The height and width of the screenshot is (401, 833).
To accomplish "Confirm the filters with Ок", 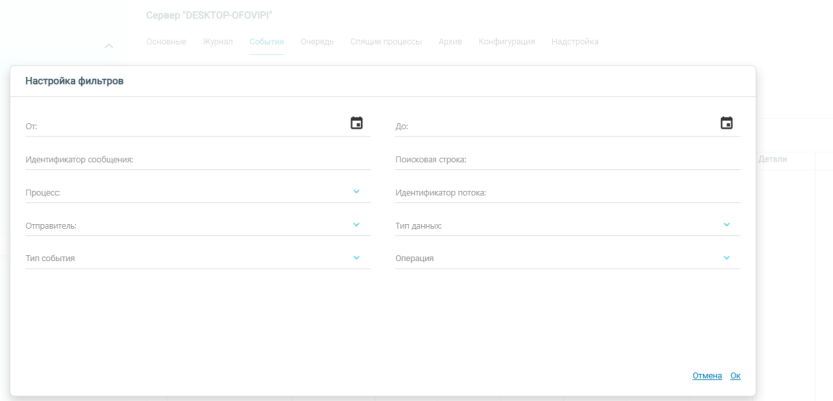I will tap(735, 376).
